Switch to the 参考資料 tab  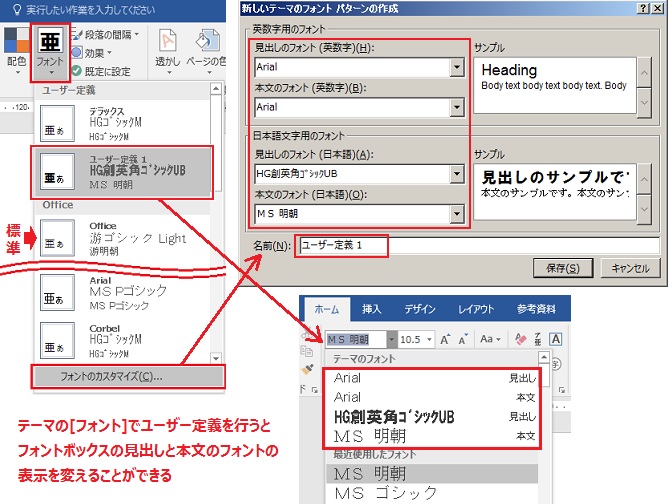click(x=536, y=309)
